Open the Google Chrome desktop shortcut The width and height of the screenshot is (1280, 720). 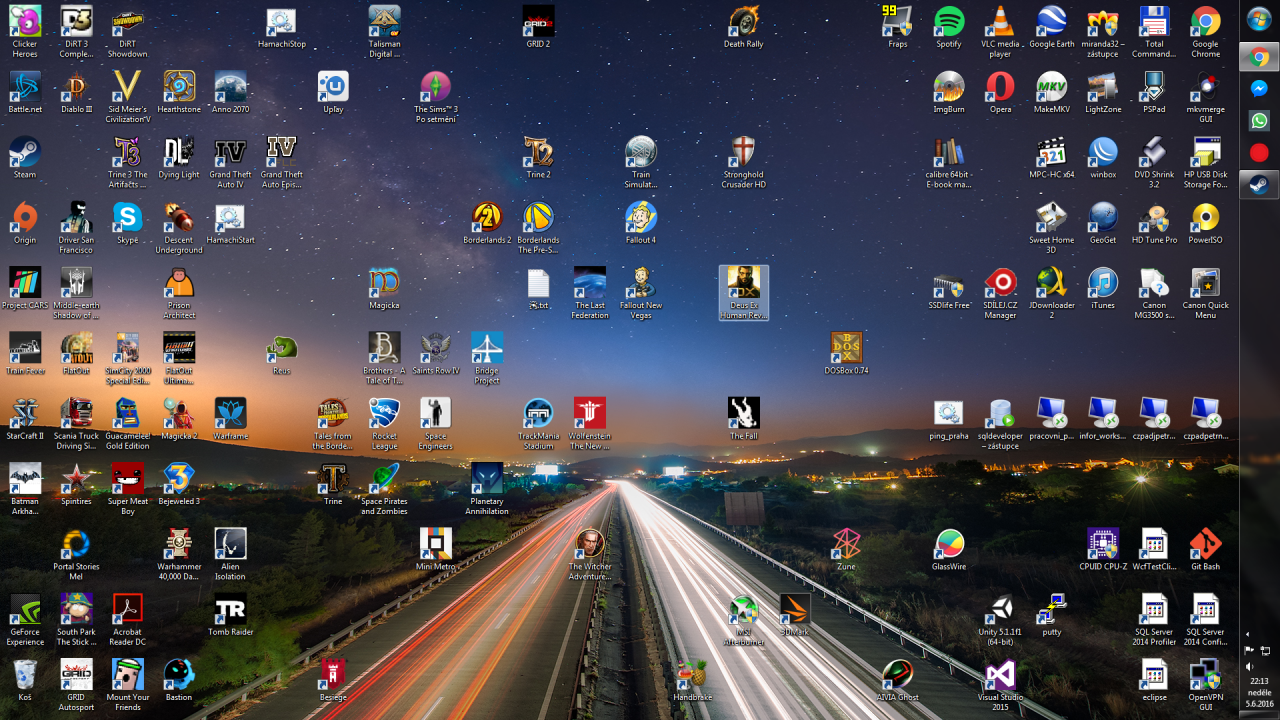[x=1205, y=32]
